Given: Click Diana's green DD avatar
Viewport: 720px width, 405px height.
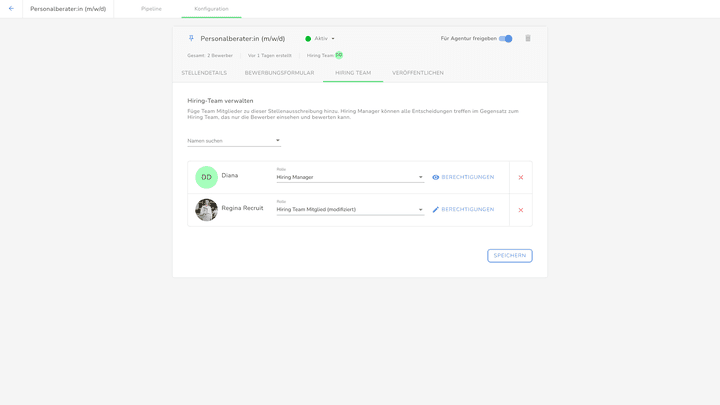Looking at the screenshot, I should pyautogui.click(x=206, y=177).
